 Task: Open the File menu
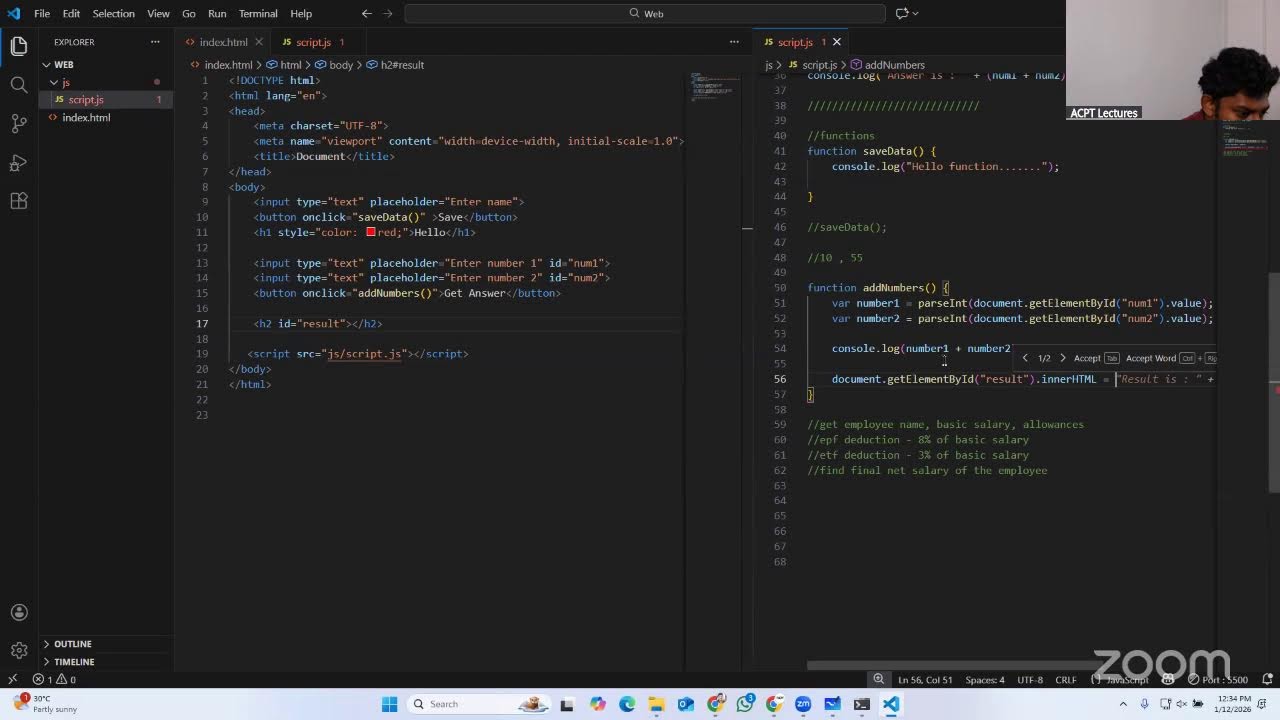coord(42,13)
